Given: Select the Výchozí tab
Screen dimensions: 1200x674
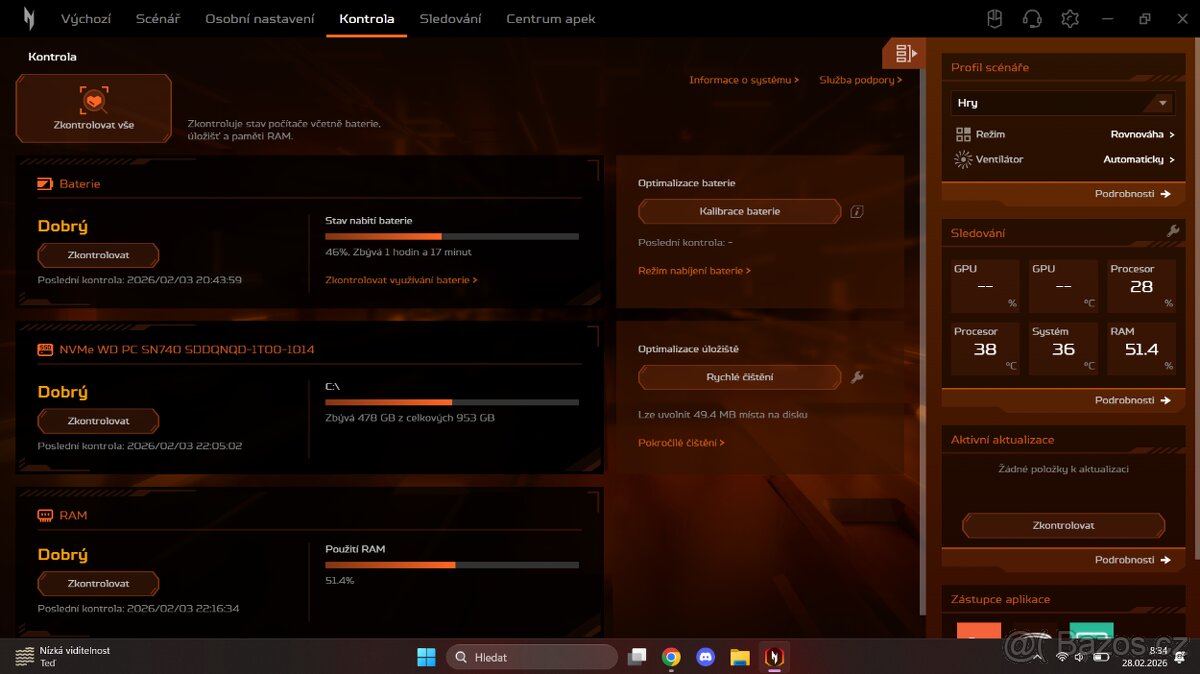Looking at the screenshot, I should click(x=85, y=18).
